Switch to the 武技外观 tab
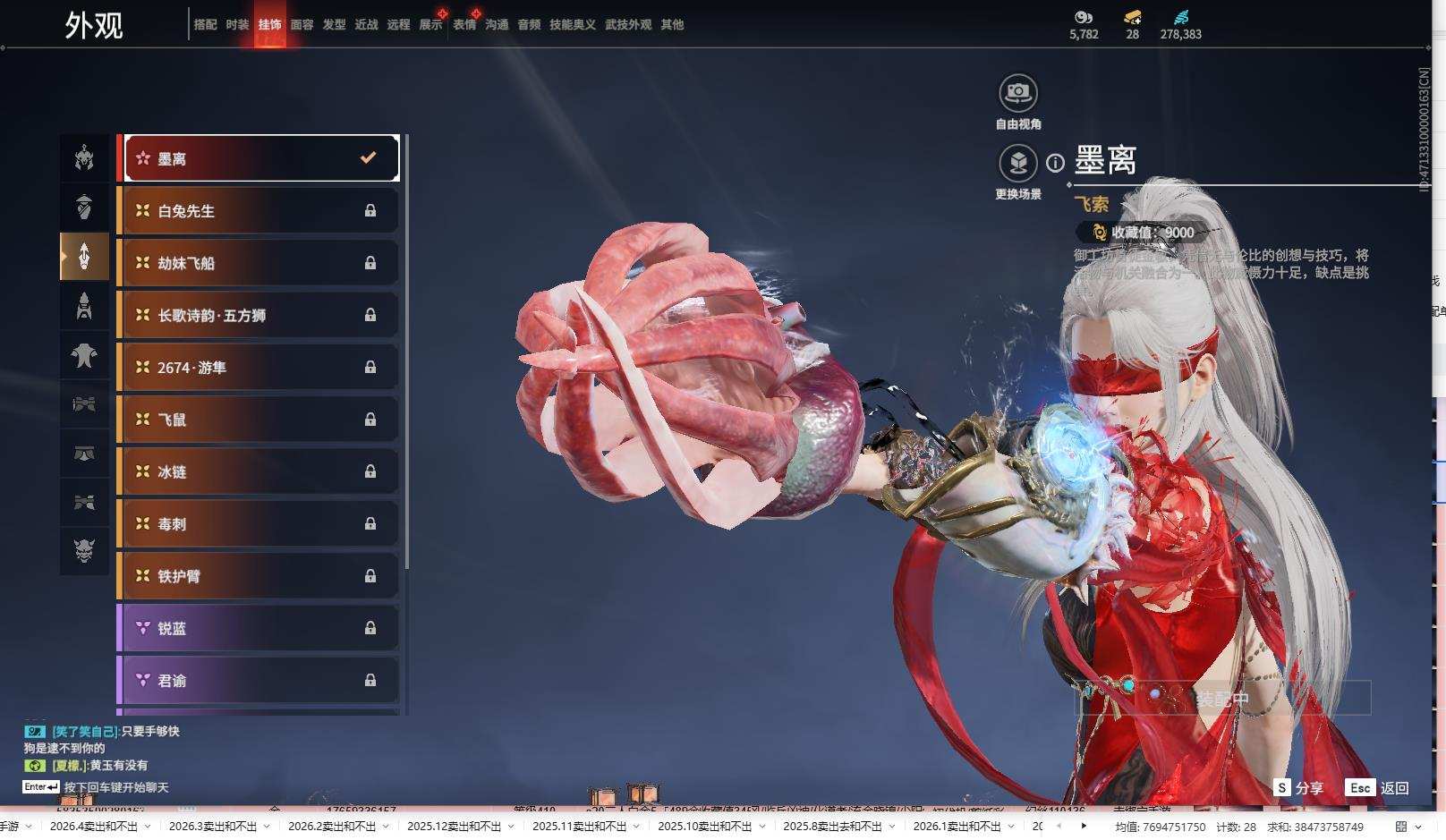1446x840 pixels. coord(628,25)
